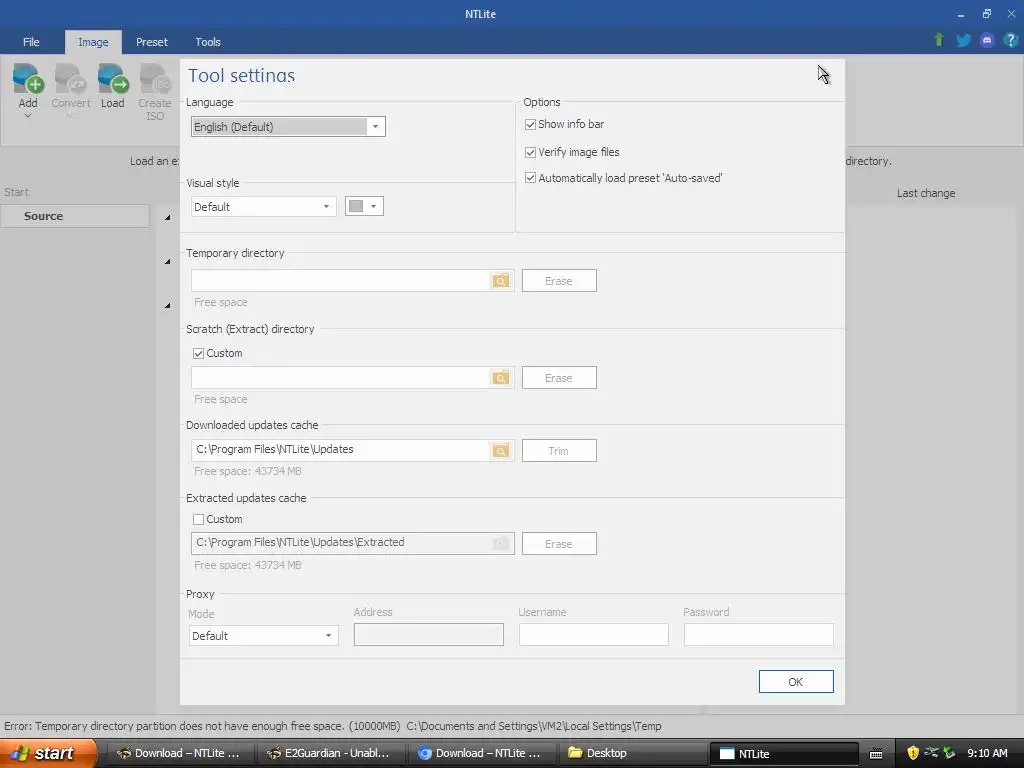Click Erase for Extracted updates cache
This screenshot has height=768, width=1024.
559,544
